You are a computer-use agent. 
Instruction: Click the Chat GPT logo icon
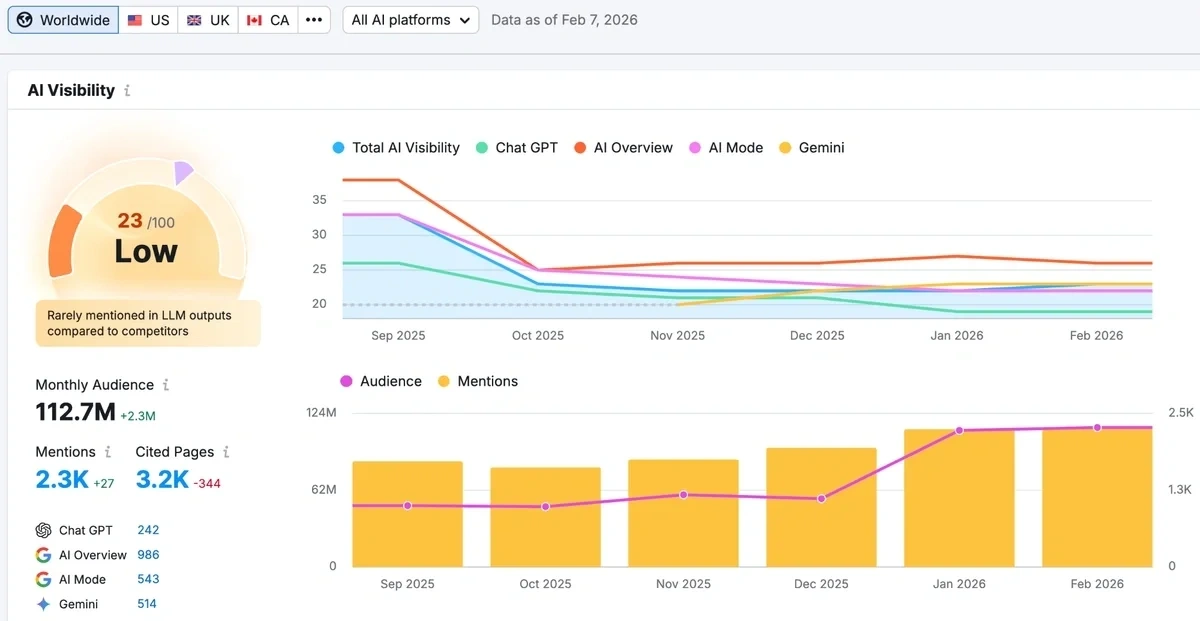pyautogui.click(x=43, y=530)
